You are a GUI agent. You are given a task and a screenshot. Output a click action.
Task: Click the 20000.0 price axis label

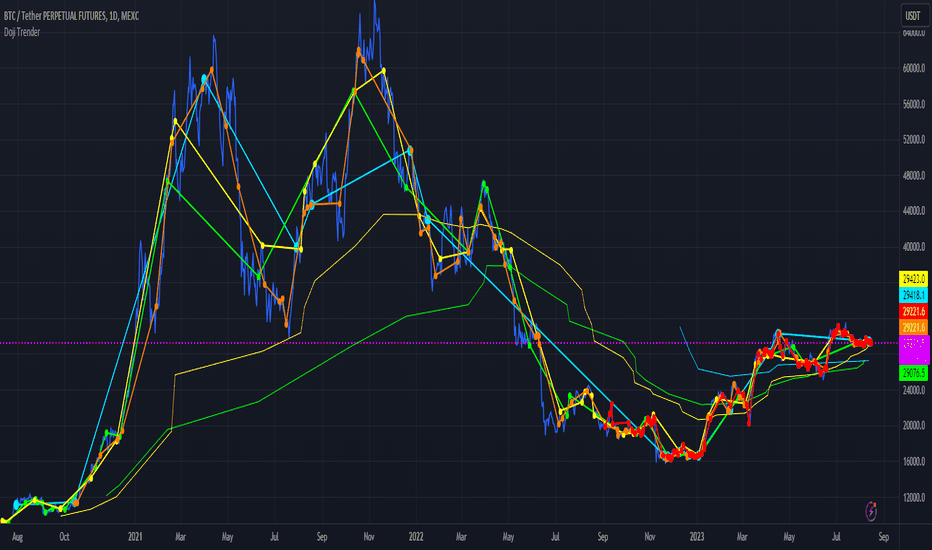[914, 426]
